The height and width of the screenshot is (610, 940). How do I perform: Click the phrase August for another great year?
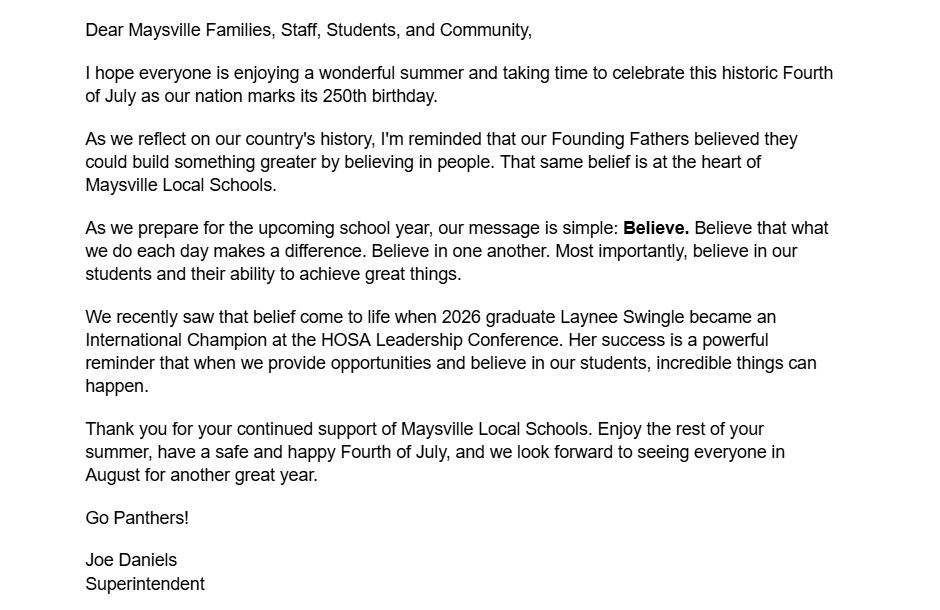pos(201,476)
